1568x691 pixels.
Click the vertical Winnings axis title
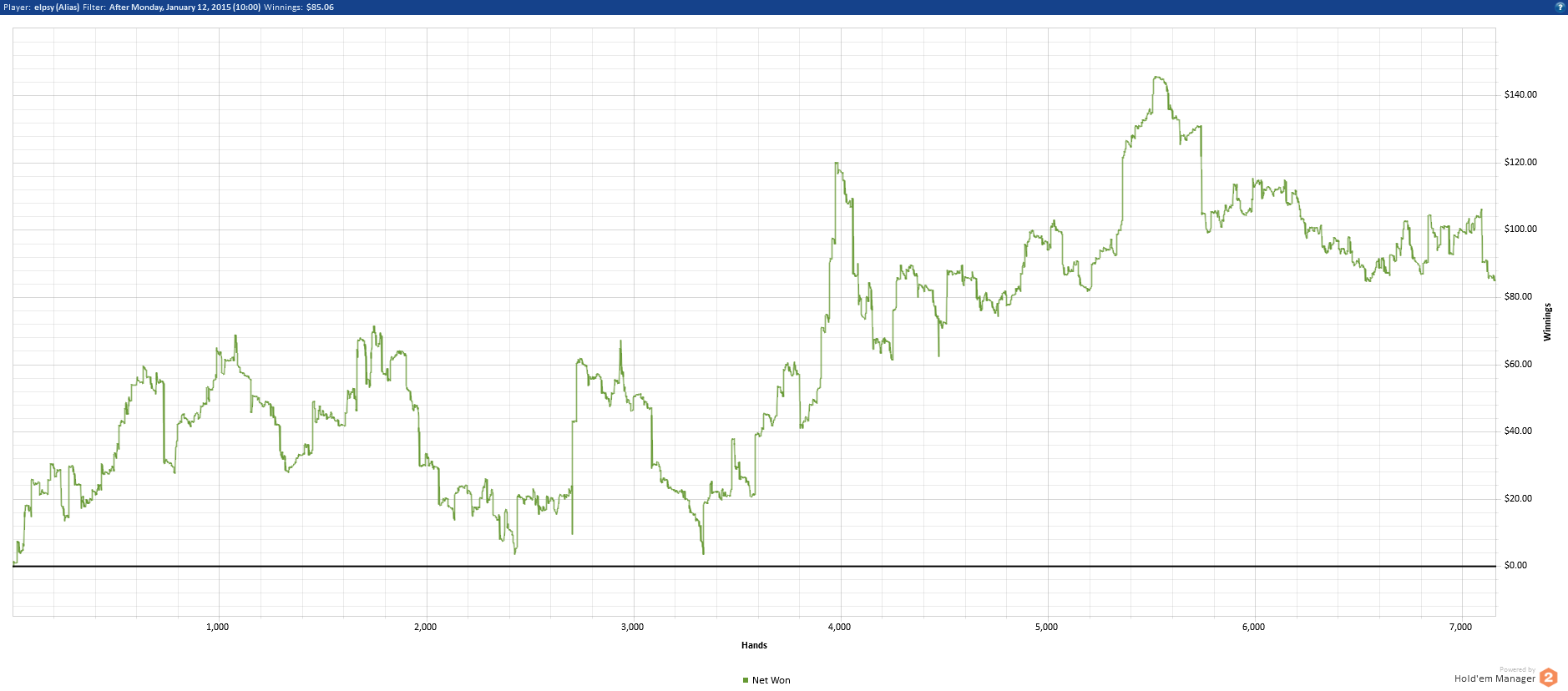[1547, 322]
